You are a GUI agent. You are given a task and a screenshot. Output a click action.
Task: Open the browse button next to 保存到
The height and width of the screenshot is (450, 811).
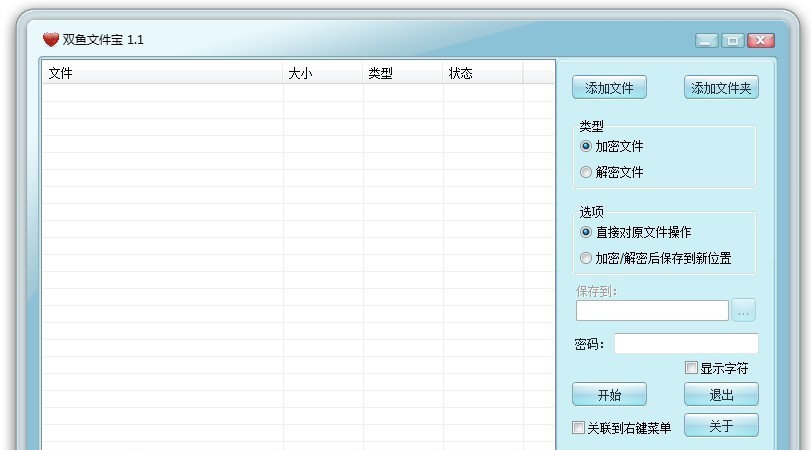pos(743,310)
